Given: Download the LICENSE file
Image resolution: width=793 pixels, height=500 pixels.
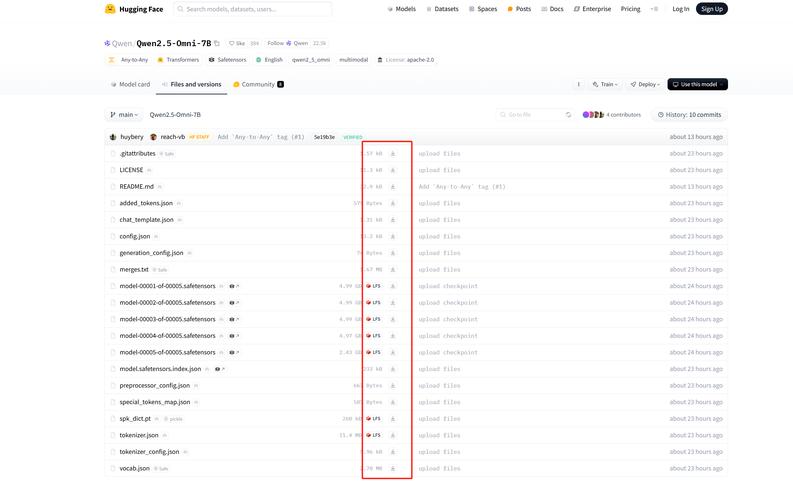Looking at the screenshot, I should [393, 170].
